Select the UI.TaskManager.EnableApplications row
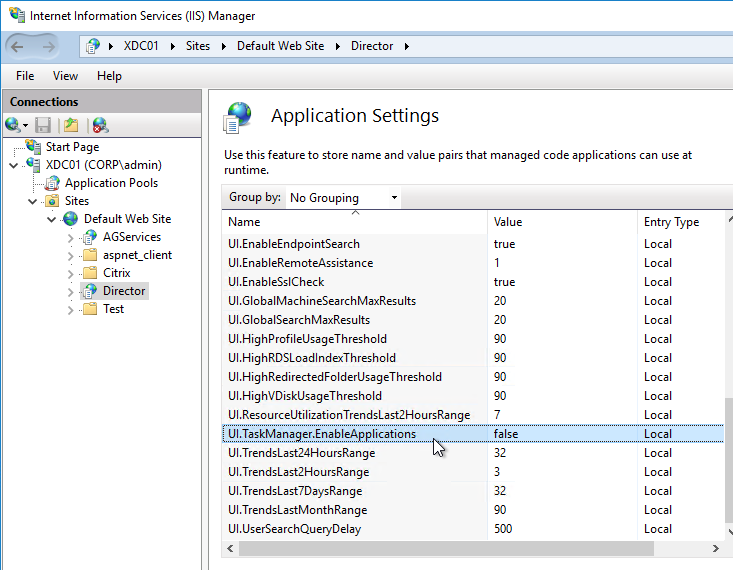The width and height of the screenshot is (733, 570). [x=473, y=434]
